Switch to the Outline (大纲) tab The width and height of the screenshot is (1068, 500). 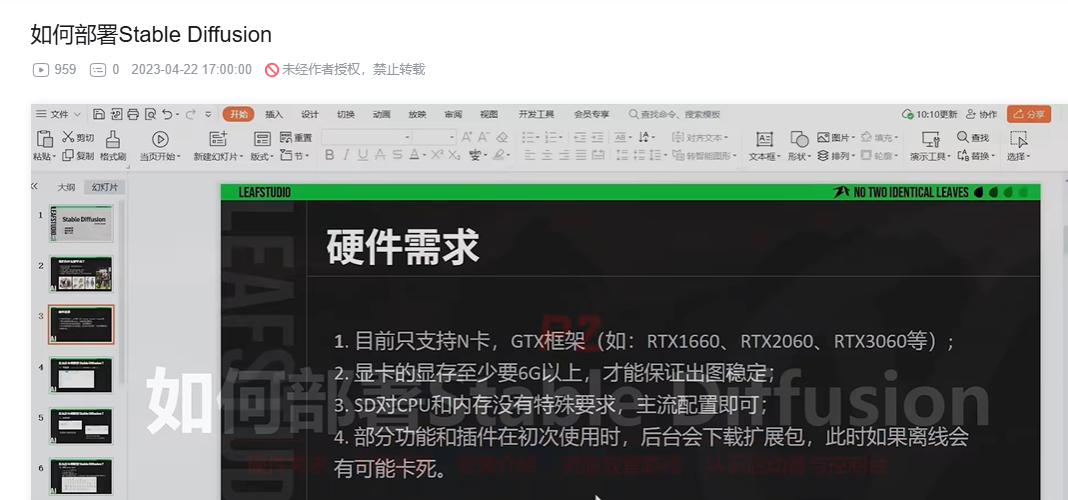(66, 187)
